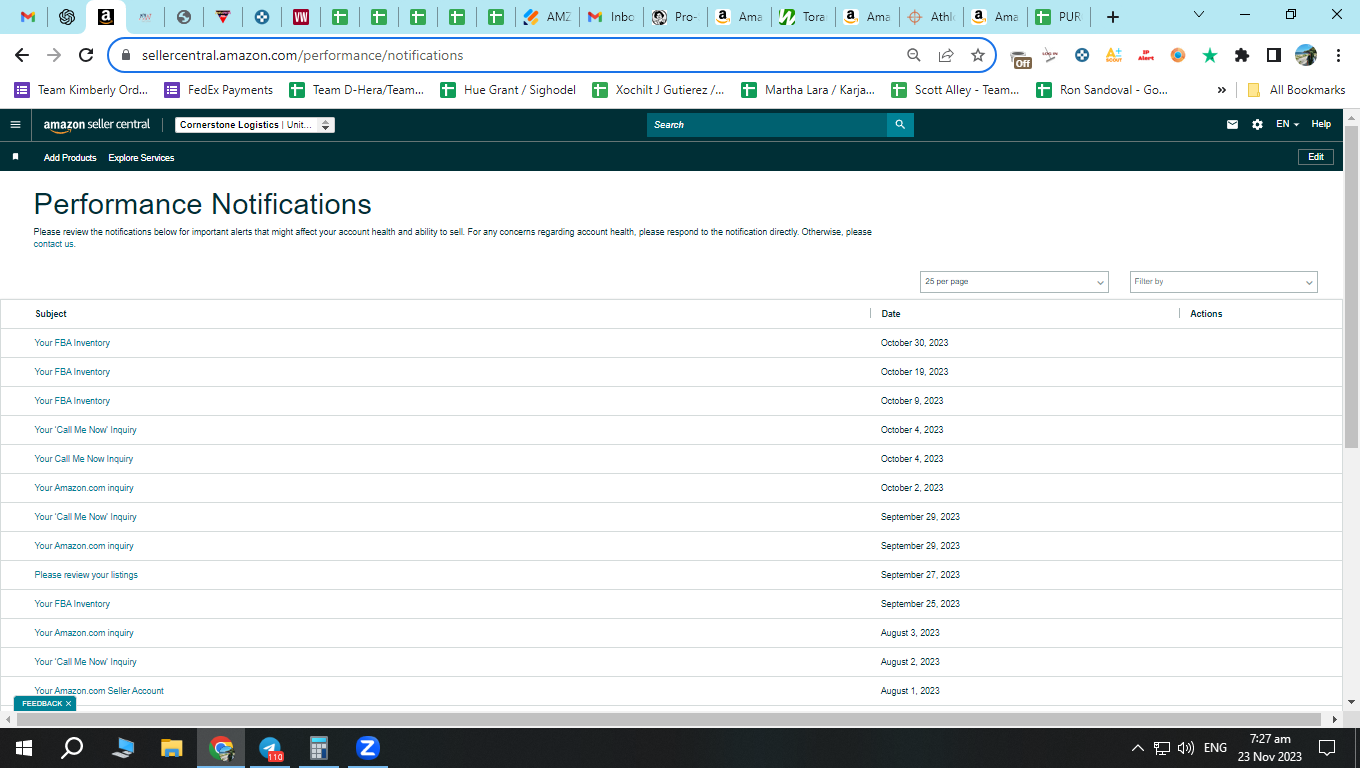The image size is (1360, 768).
Task: Click the extension icon labeled Off
Action: (x=1020, y=58)
